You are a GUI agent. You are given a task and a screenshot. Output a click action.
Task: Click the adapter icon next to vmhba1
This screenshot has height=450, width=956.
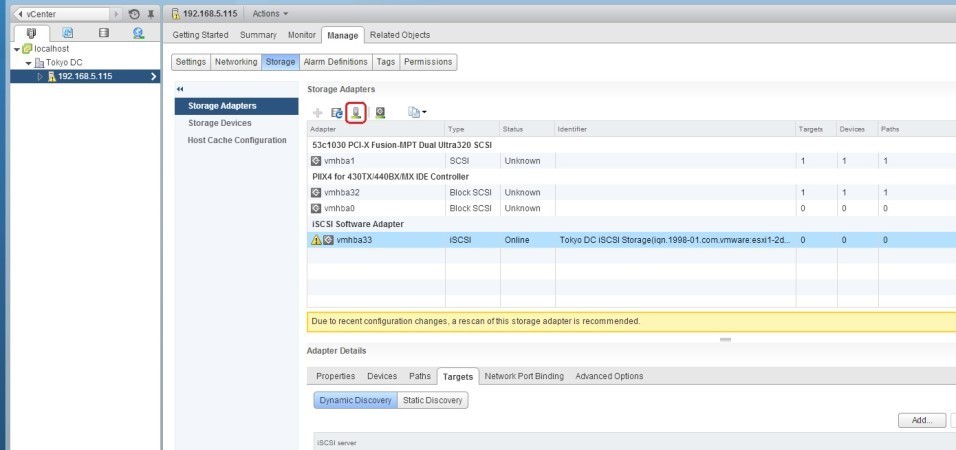(x=316, y=161)
